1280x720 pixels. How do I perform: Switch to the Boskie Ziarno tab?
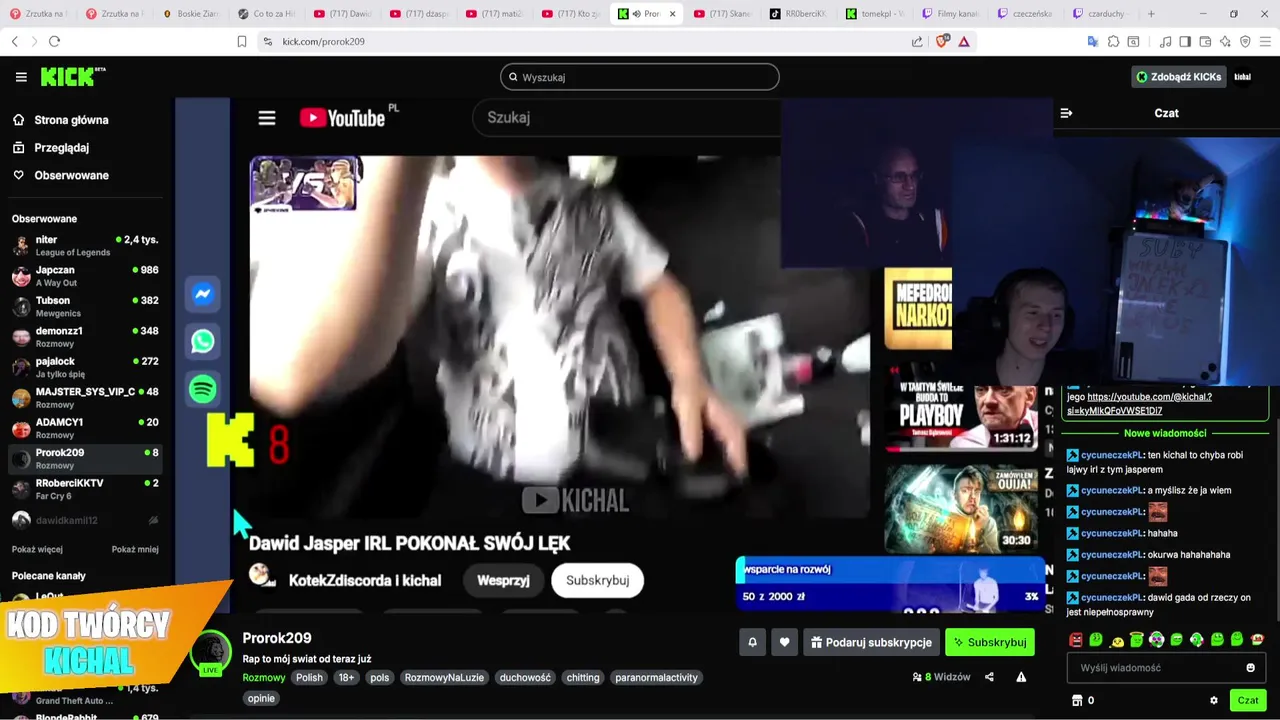(x=191, y=14)
